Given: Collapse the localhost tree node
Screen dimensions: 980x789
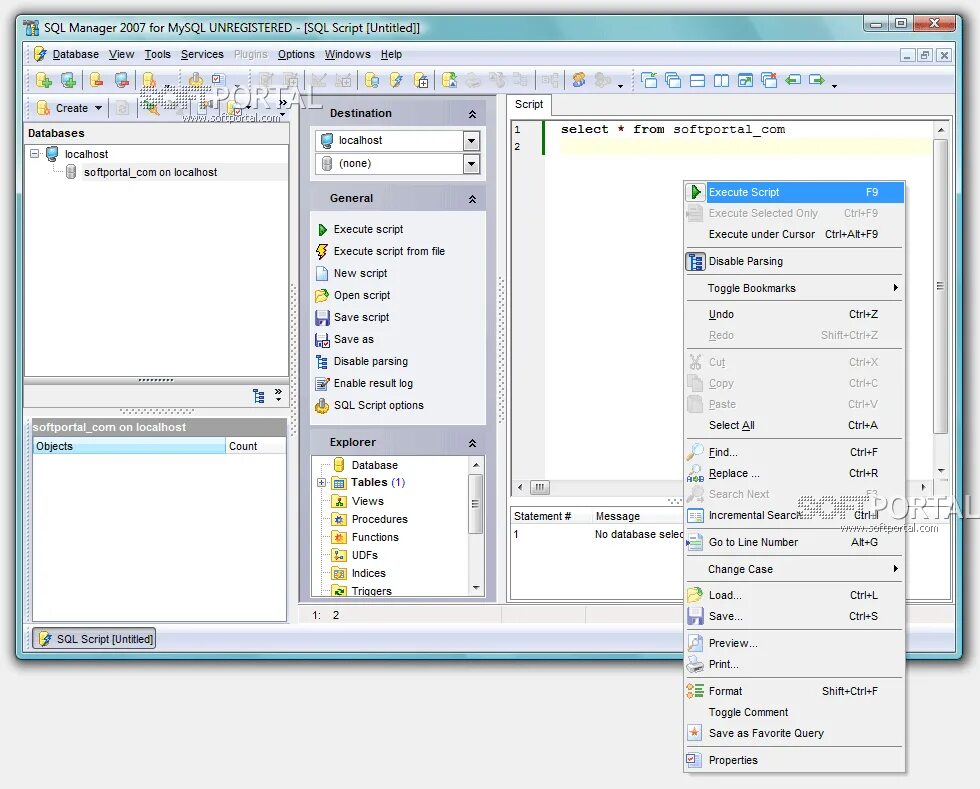Looking at the screenshot, I should tap(35, 154).
